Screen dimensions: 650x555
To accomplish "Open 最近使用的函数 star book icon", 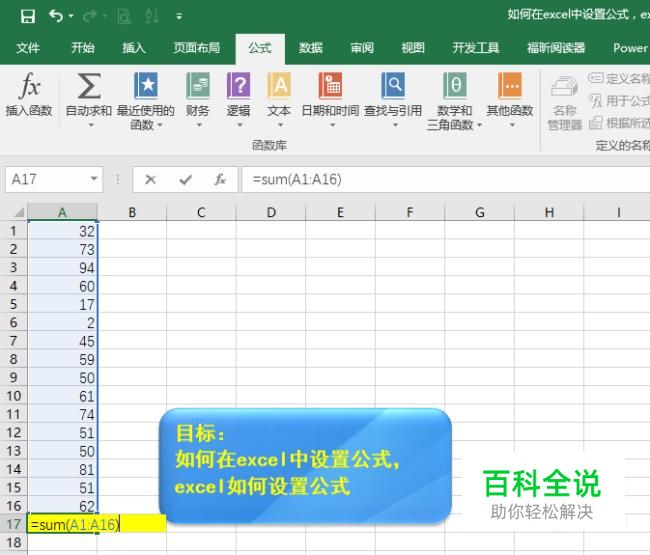I will pyautogui.click(x=146, y=85).
